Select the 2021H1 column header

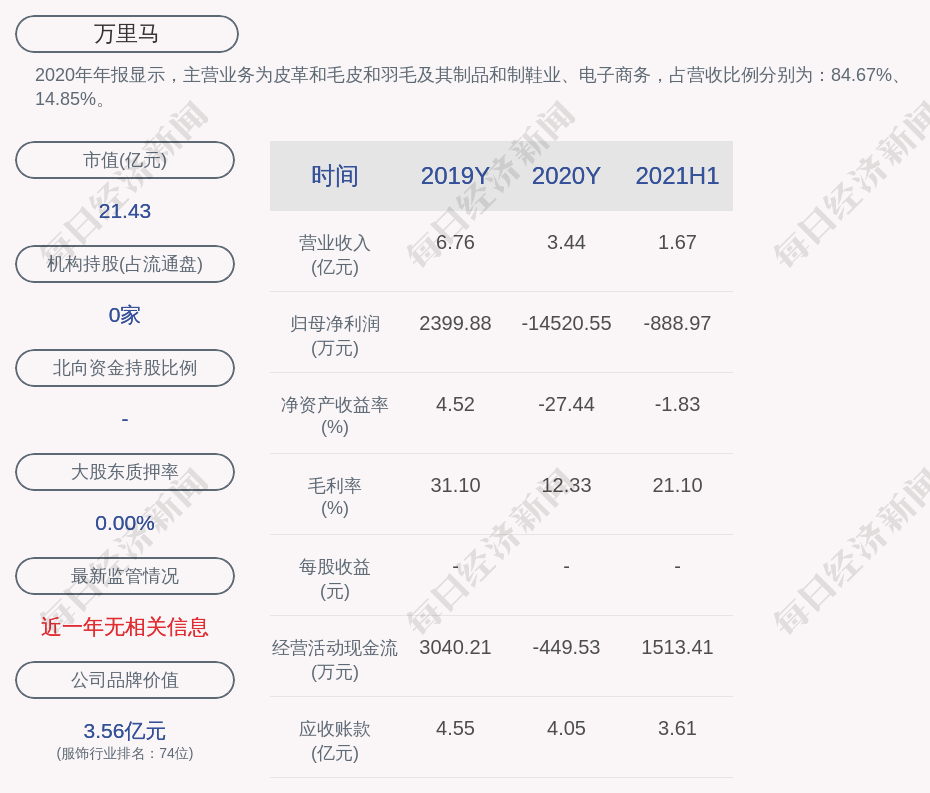coord(677,176)
